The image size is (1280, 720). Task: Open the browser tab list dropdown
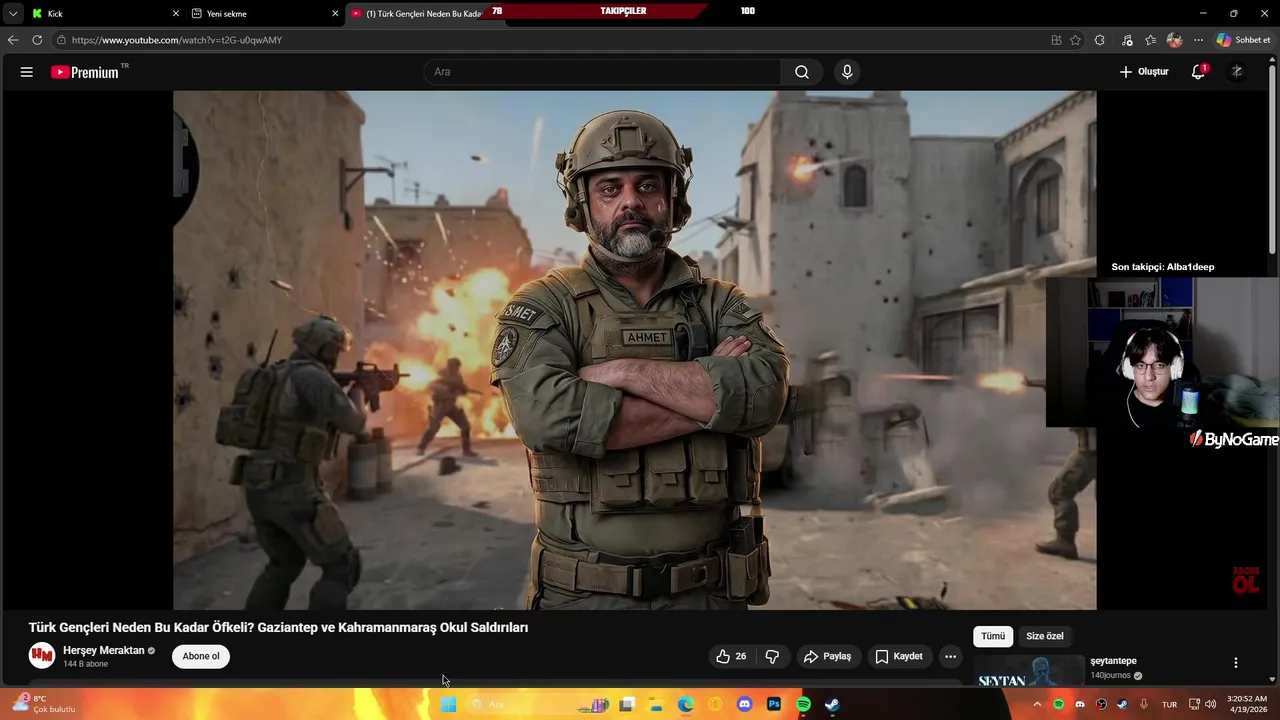pos(13,13)
